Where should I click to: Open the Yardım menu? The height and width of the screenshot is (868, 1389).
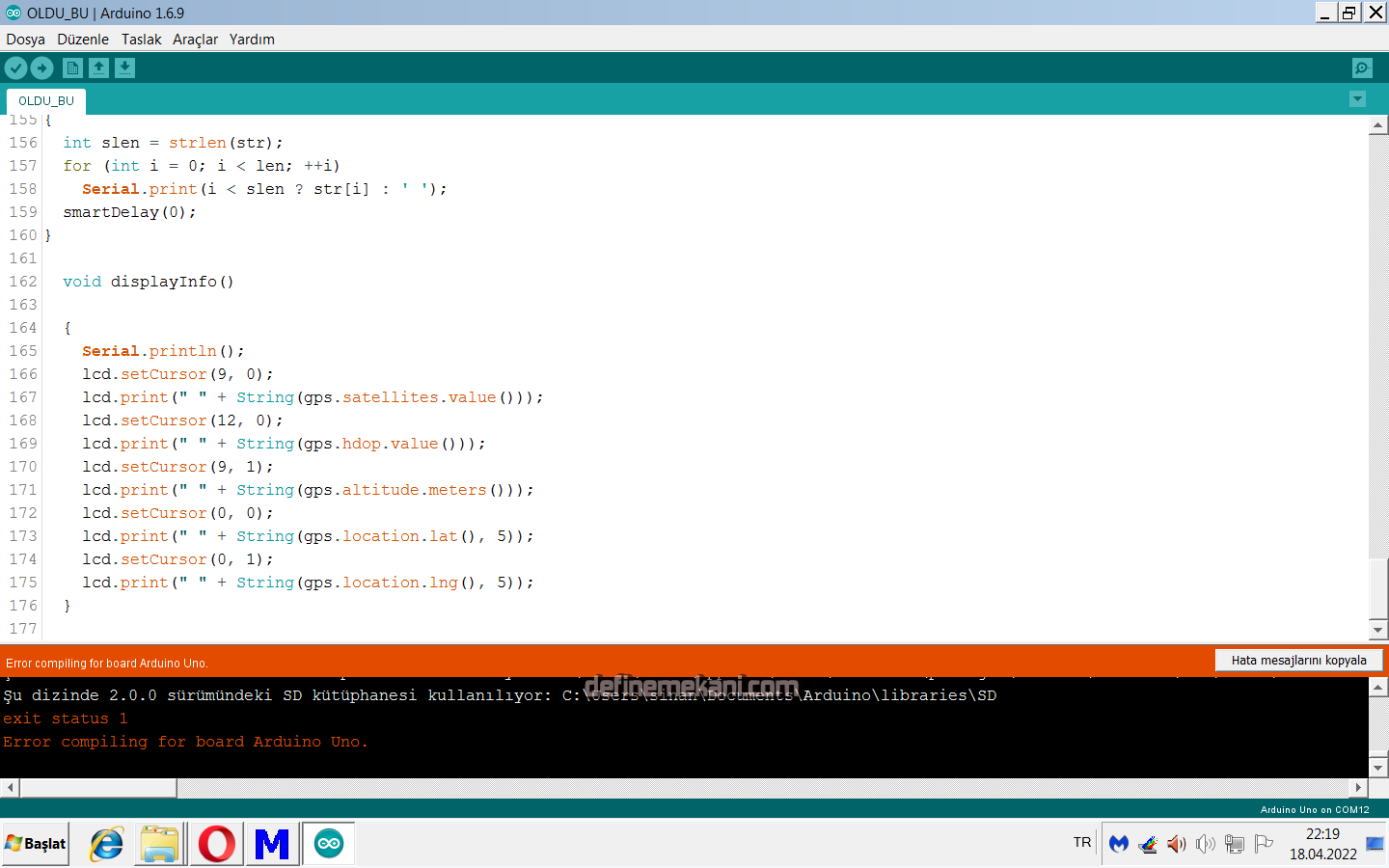251,39
